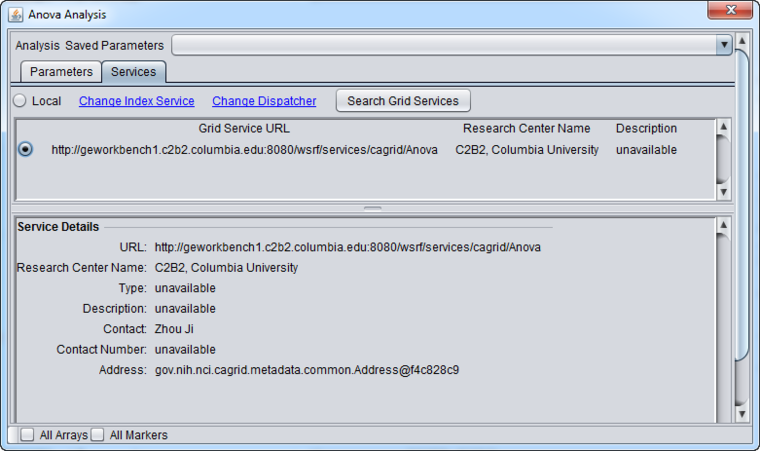760x451 pixels.
Task: Click the Change Index Service link
Action: click(x=136, y=101)
